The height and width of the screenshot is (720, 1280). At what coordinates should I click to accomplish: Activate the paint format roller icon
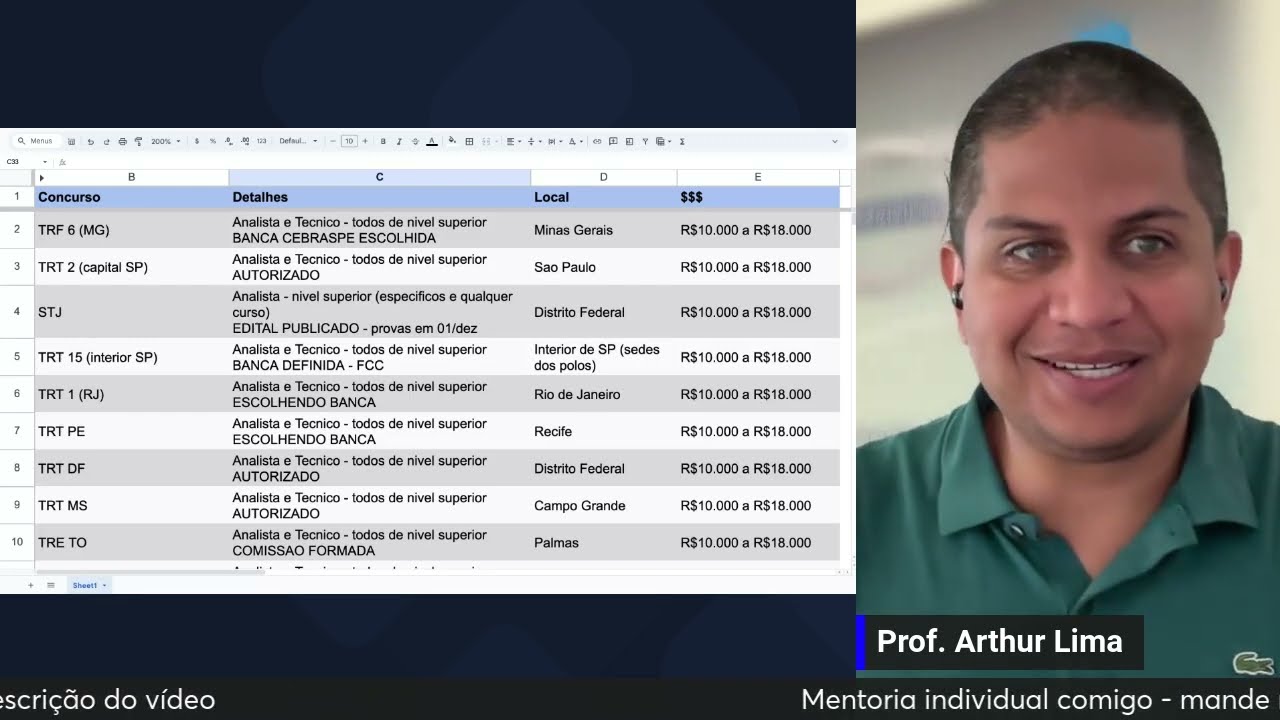138,142
